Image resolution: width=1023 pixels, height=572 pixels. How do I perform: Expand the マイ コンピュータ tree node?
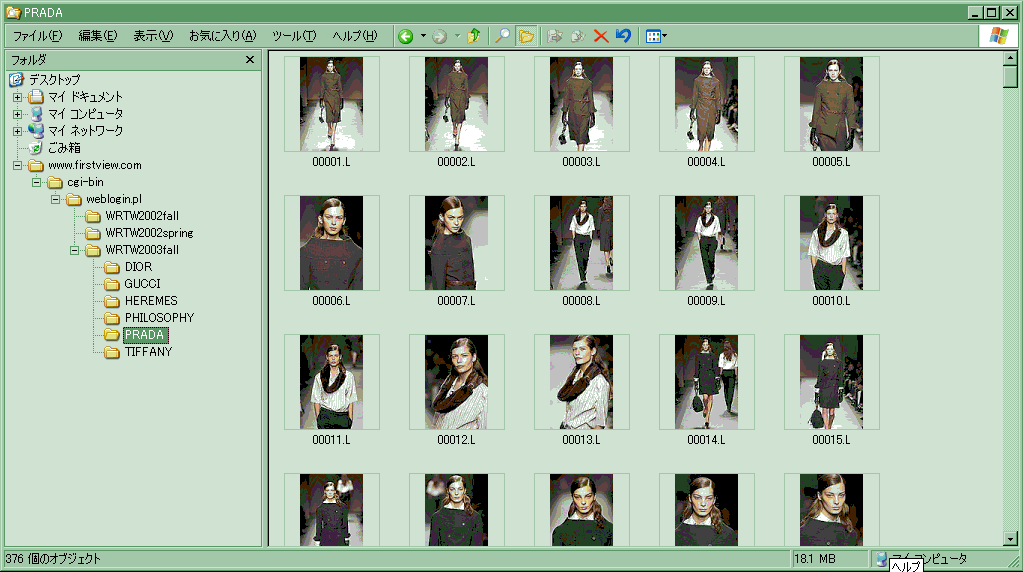[x=17, y=114]
